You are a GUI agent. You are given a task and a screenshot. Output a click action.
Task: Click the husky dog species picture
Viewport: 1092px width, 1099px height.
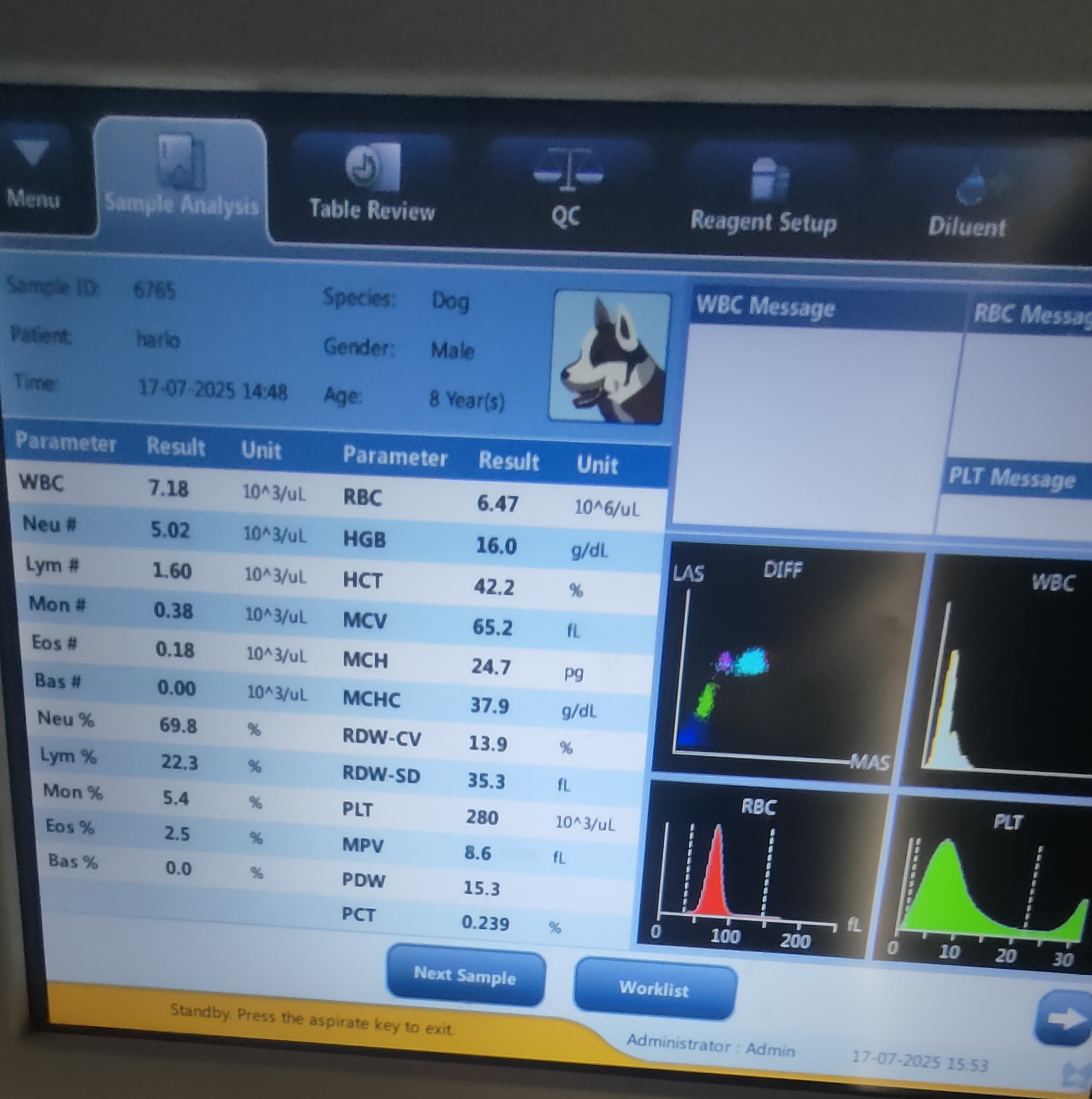(x=610, y=358)
